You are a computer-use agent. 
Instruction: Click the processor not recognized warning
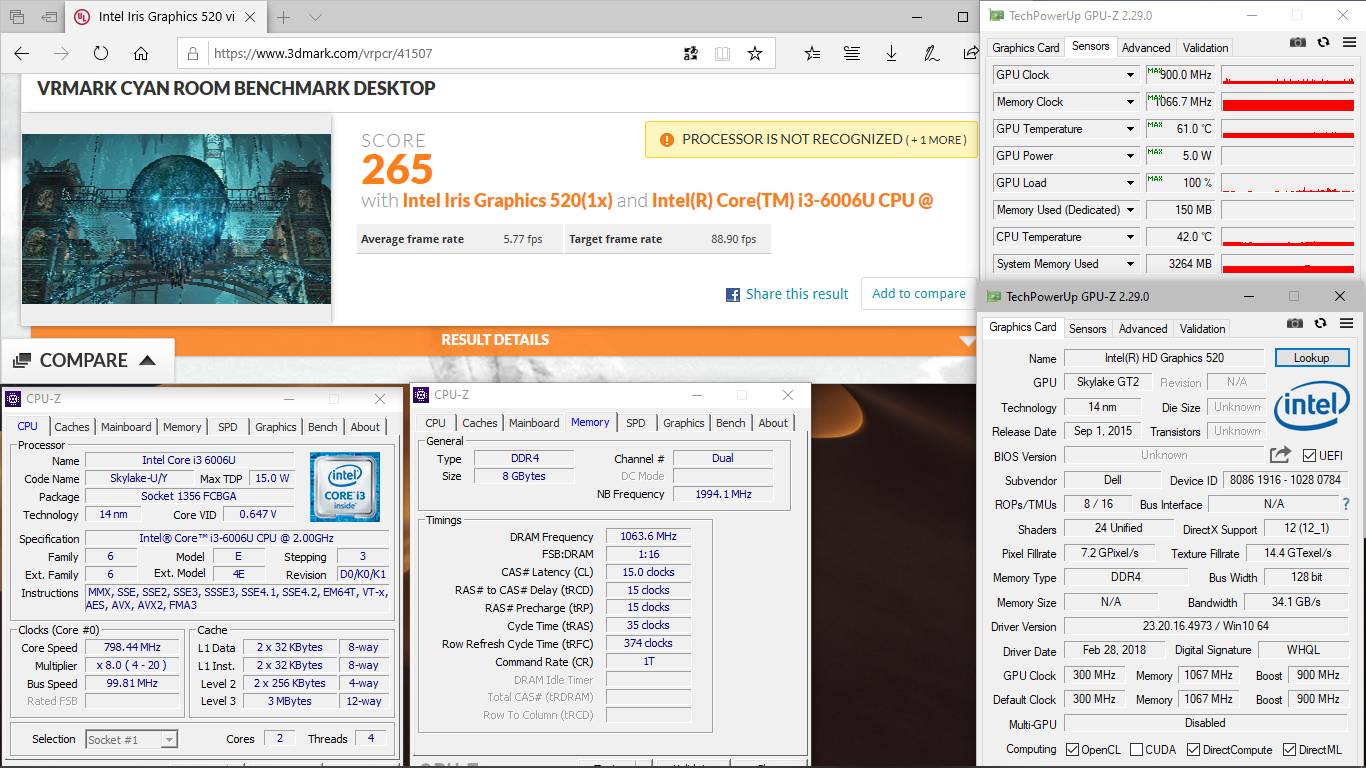click(811, 139)
